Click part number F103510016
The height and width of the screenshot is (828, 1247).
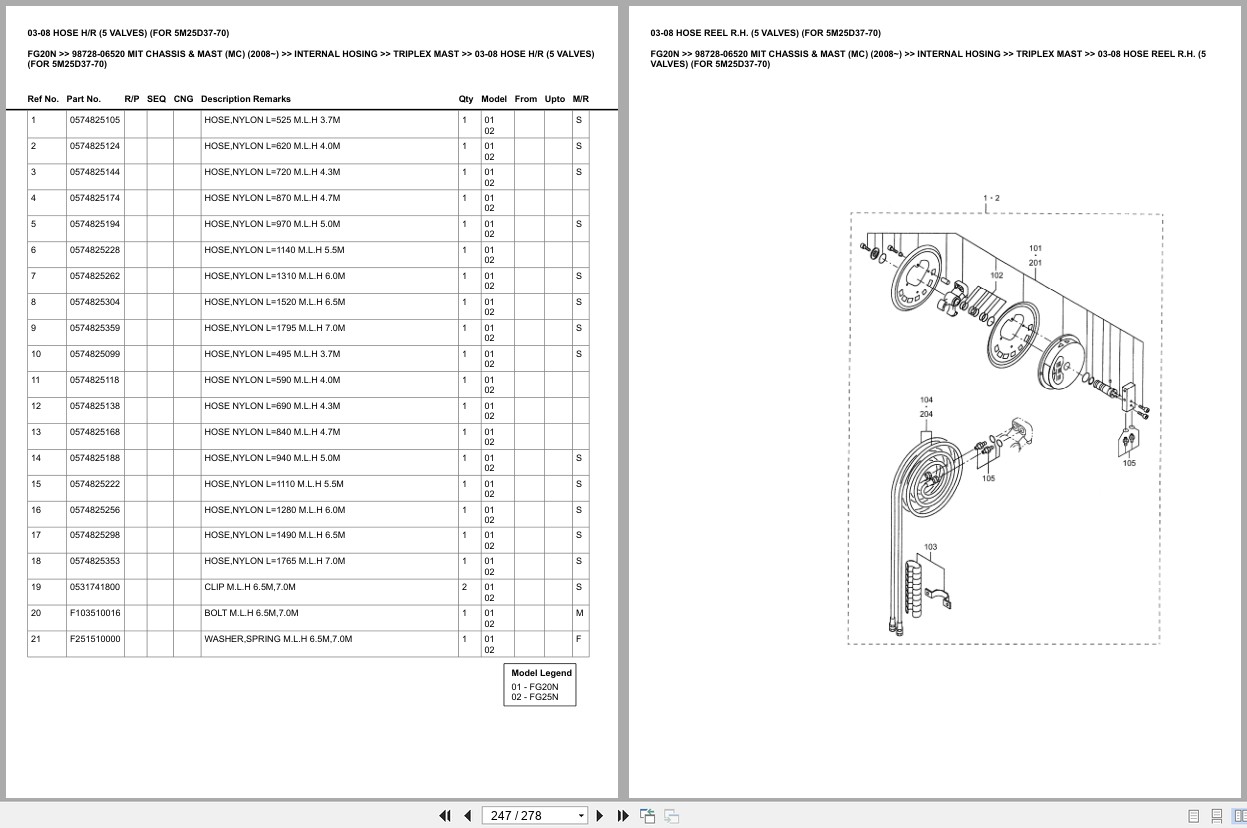click(x=95, y=613)
